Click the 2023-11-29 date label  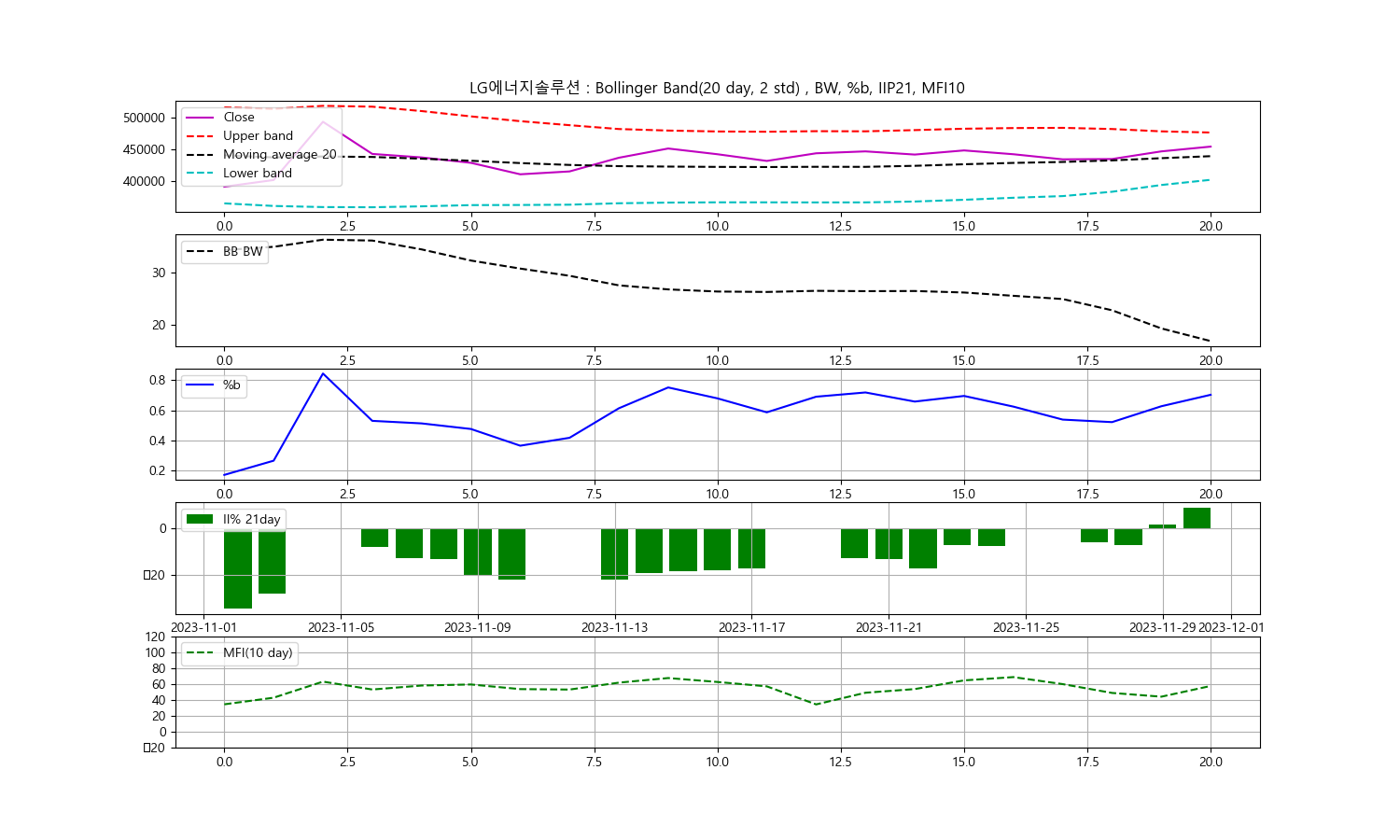1162,627
